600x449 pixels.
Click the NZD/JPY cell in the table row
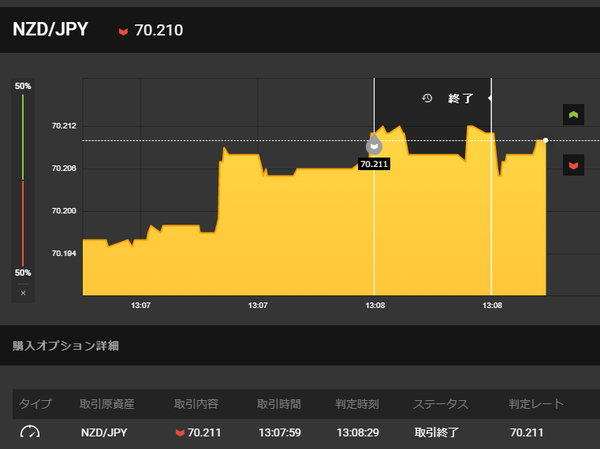104,433
